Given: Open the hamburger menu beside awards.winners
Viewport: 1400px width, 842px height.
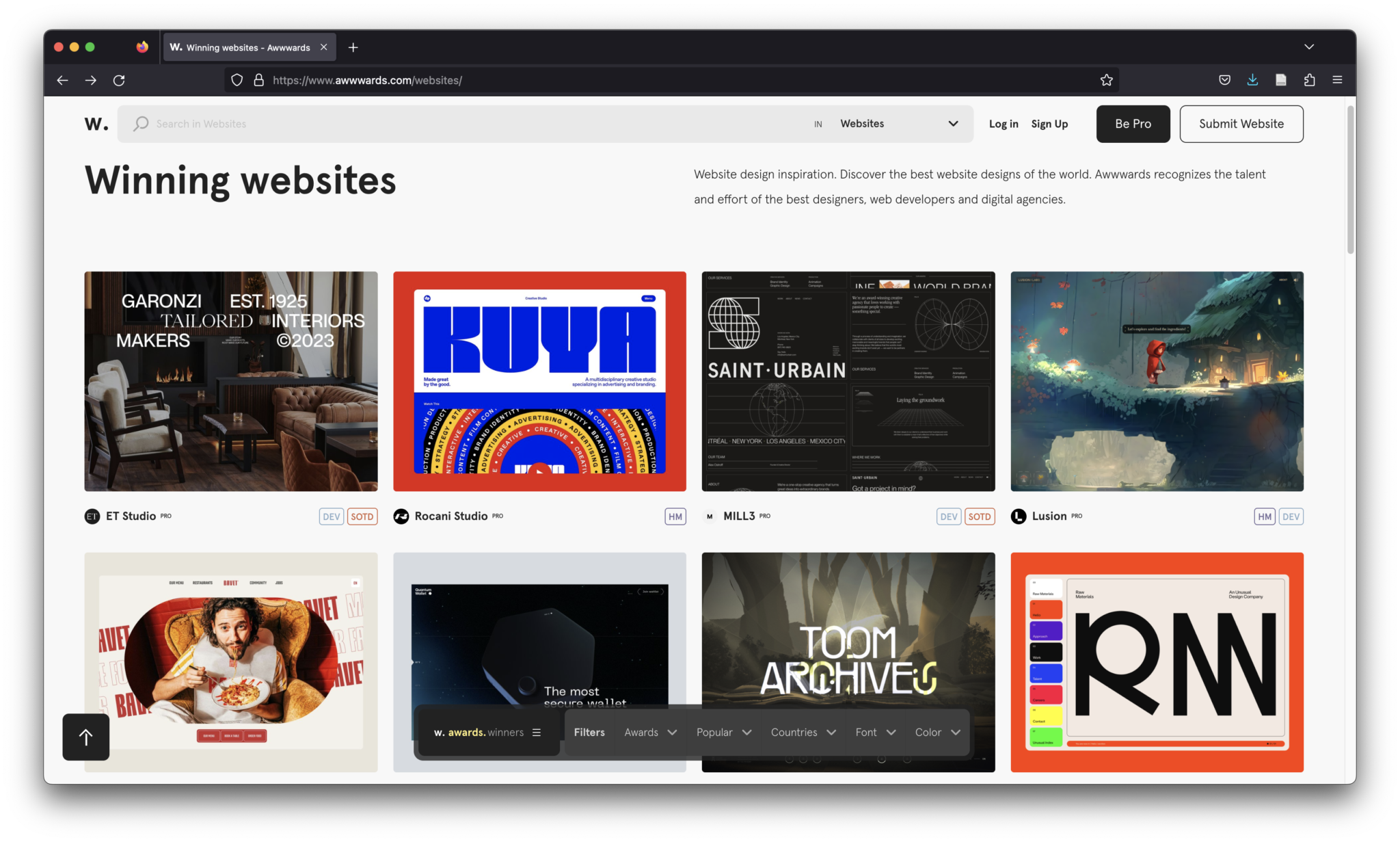Looking at the screenshot, I should click(x=537, y=732).
